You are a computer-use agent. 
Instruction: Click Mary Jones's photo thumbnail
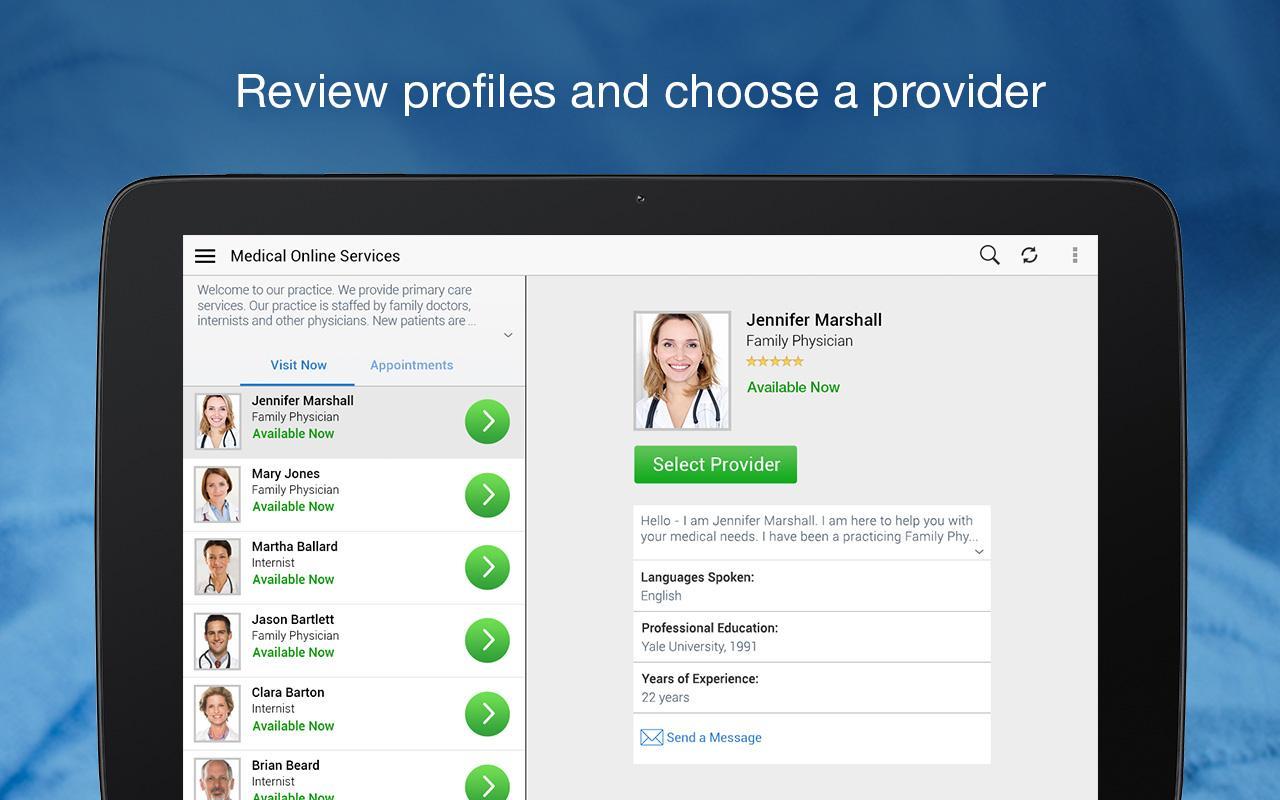click(217, 494)
